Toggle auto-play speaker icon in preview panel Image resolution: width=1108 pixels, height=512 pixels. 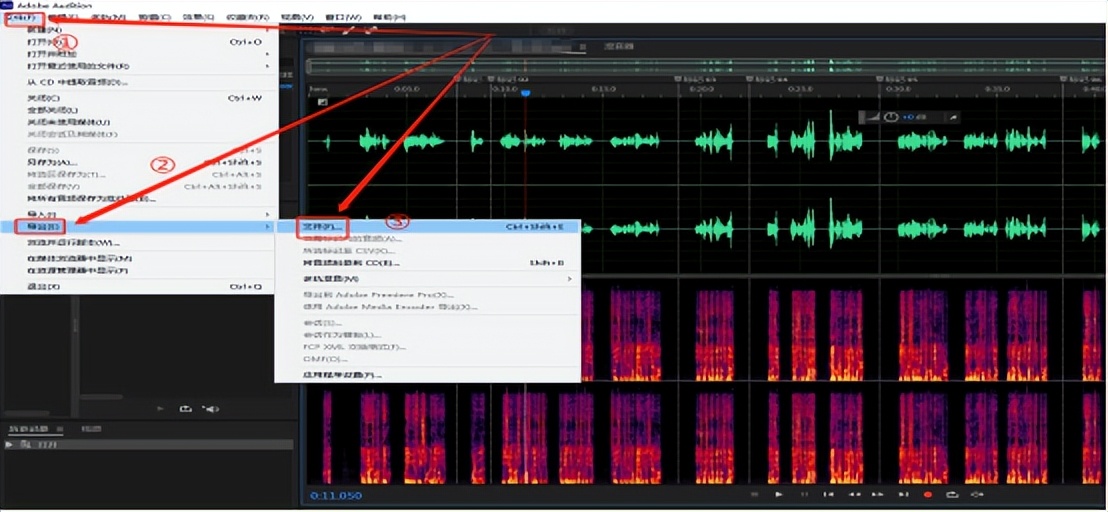(x=210, y=408)
